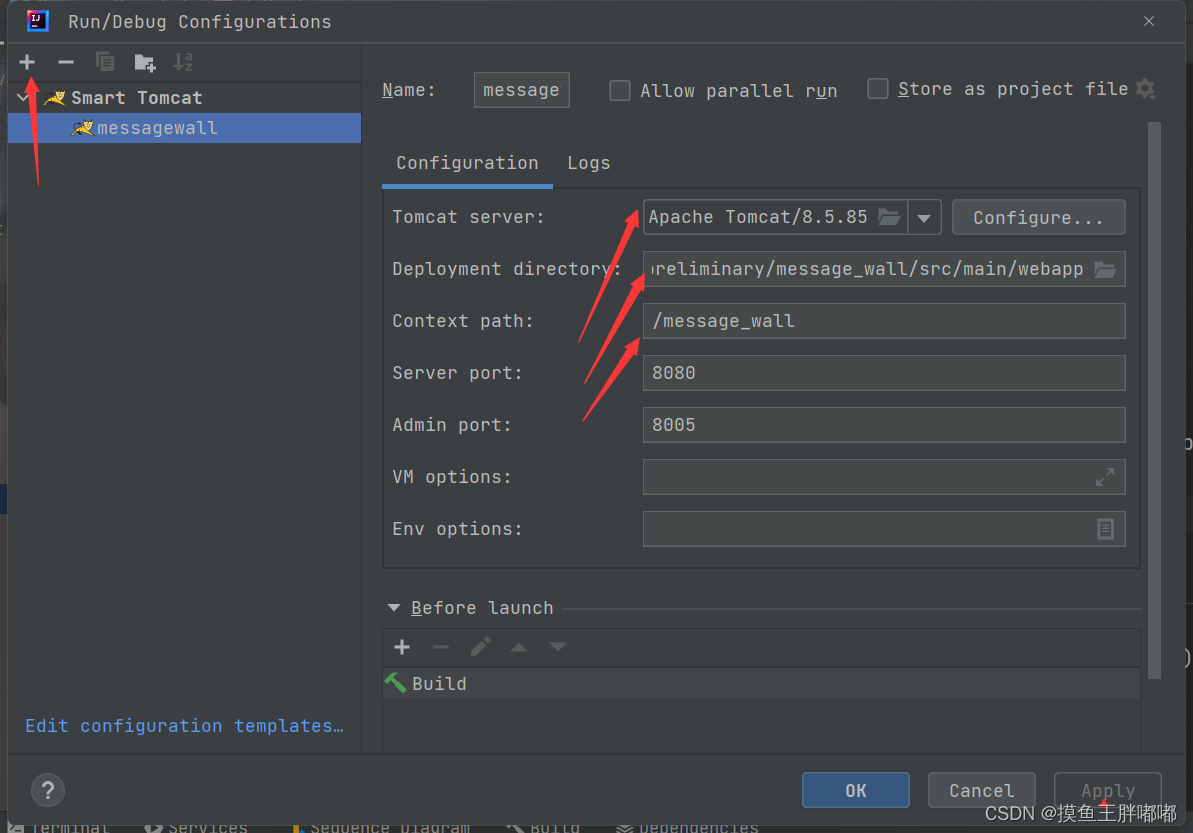Viewport: 1193px width, 833px height.
Task: Collapse the Before launch section
Action: tap(393, 608)
